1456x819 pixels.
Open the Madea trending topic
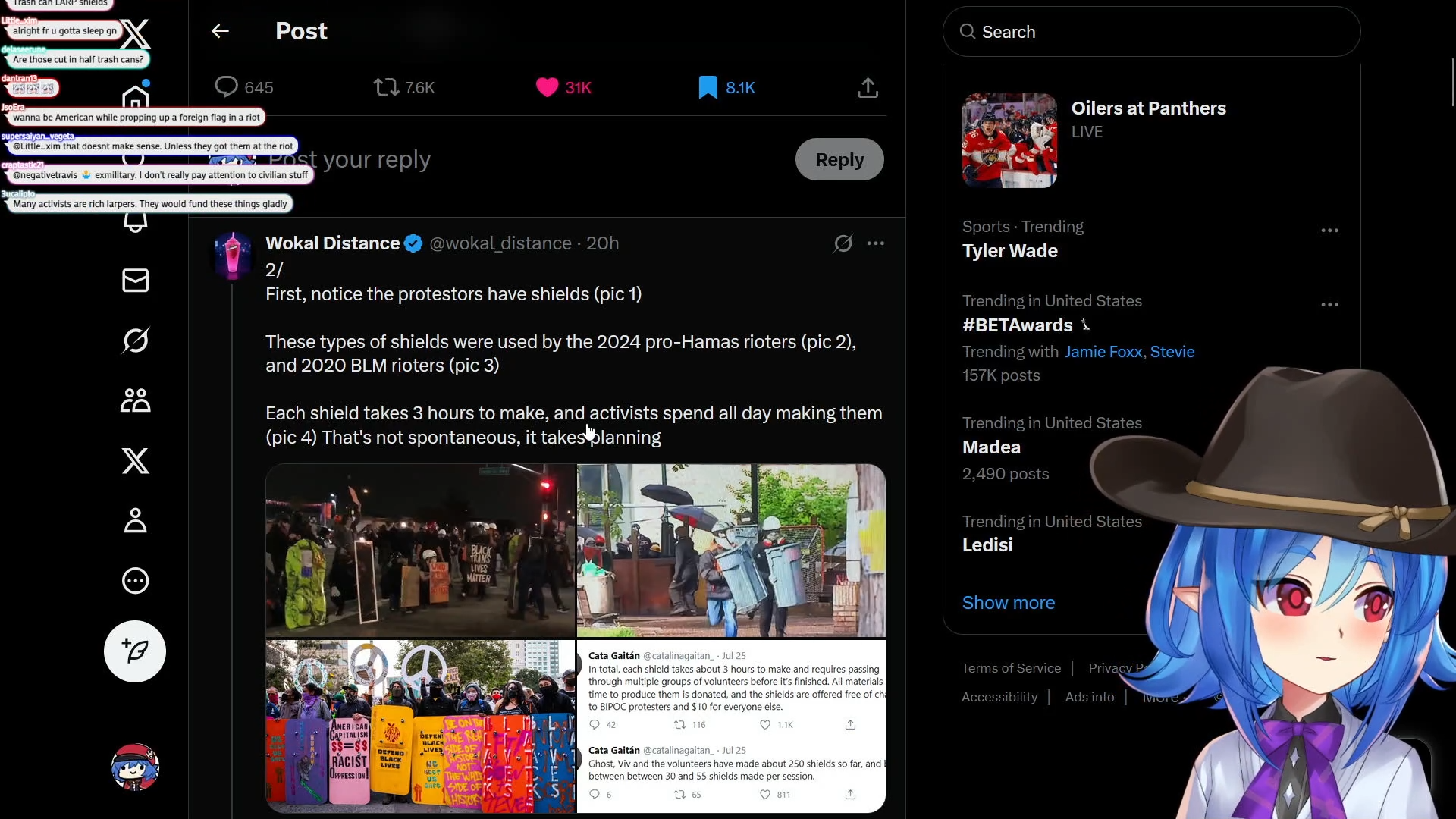click(991, 447)
